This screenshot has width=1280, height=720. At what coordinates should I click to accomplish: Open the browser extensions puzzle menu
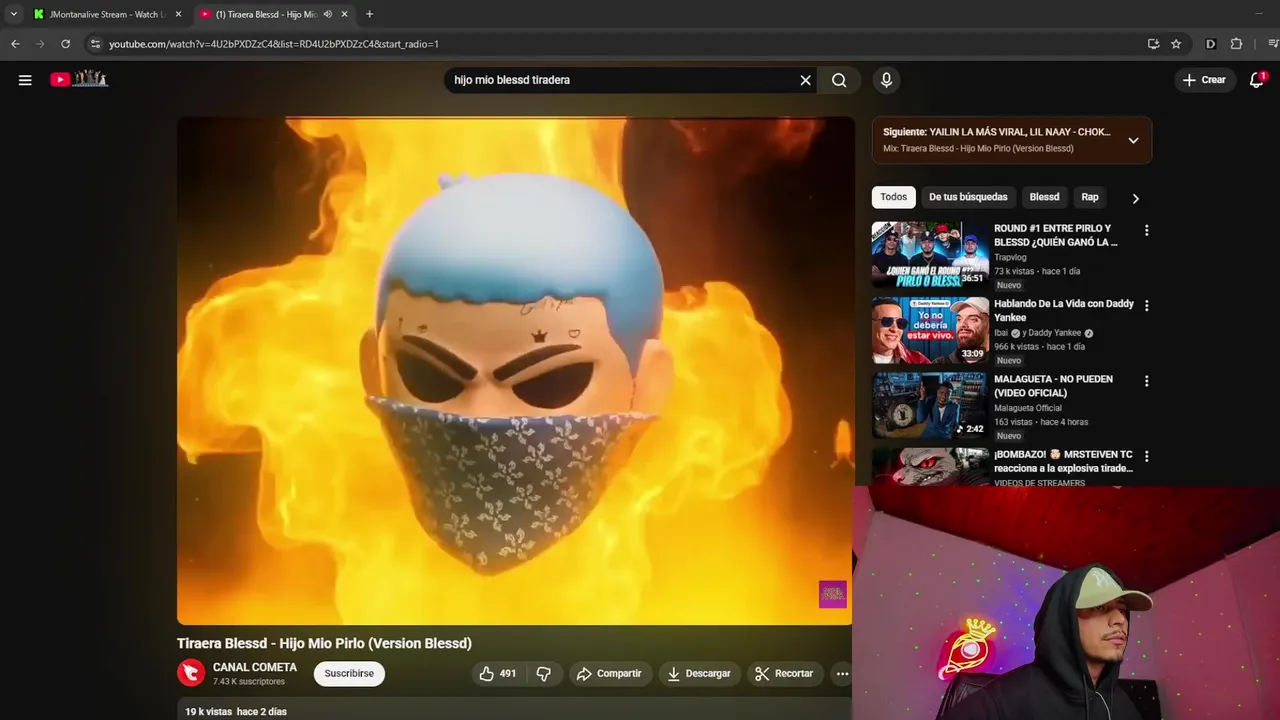pos(1236,44)
